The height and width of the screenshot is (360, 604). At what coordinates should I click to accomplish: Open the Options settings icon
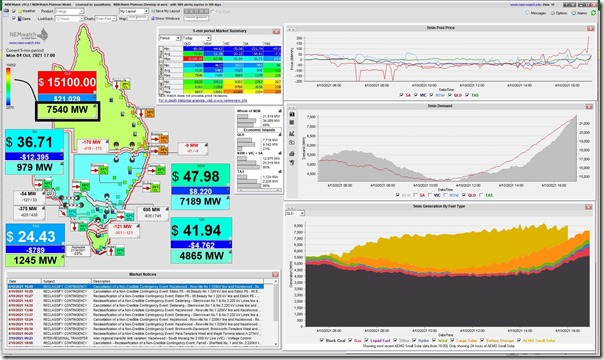(x=552, y=13)
